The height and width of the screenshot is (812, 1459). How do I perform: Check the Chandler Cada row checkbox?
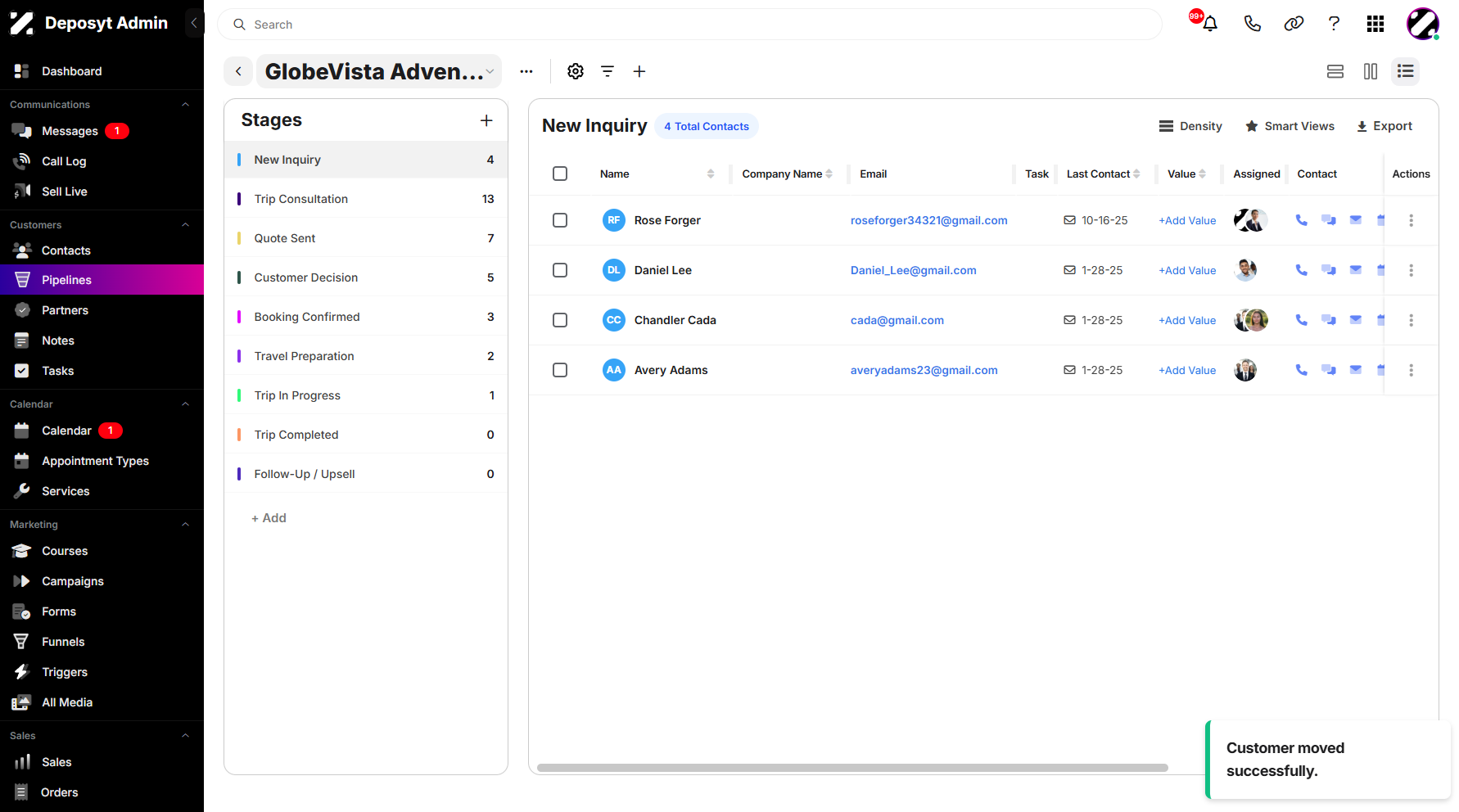tap(560, 320)
